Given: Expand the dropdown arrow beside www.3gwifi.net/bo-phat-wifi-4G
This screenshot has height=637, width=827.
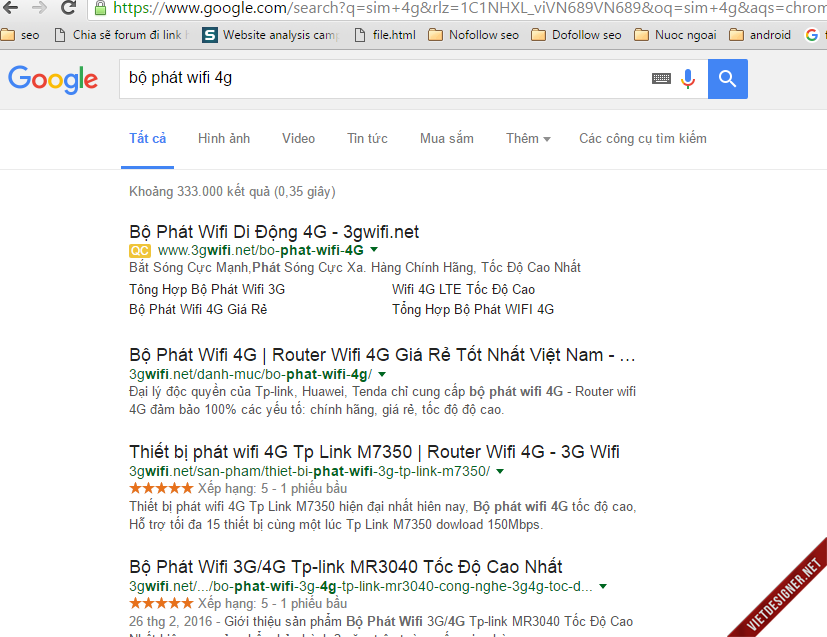Looking at the screenshot, I should point(374,249).
